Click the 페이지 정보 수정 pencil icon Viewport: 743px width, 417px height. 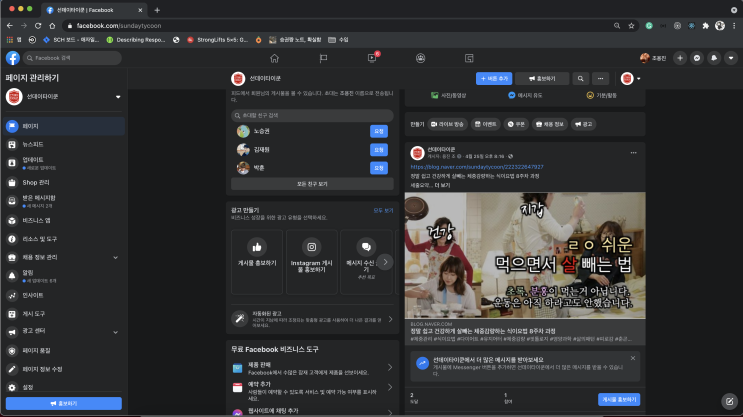coord(12,369)
